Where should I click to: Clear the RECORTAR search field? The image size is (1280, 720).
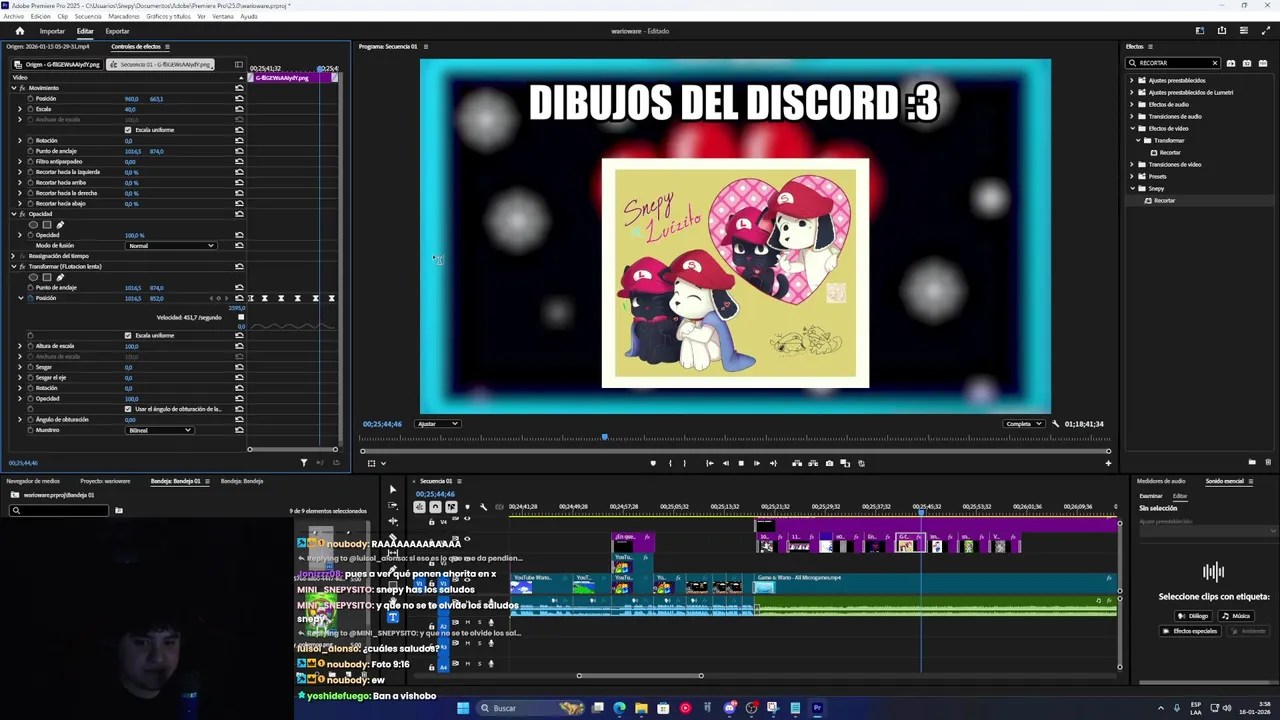[x=1215, y=63]
